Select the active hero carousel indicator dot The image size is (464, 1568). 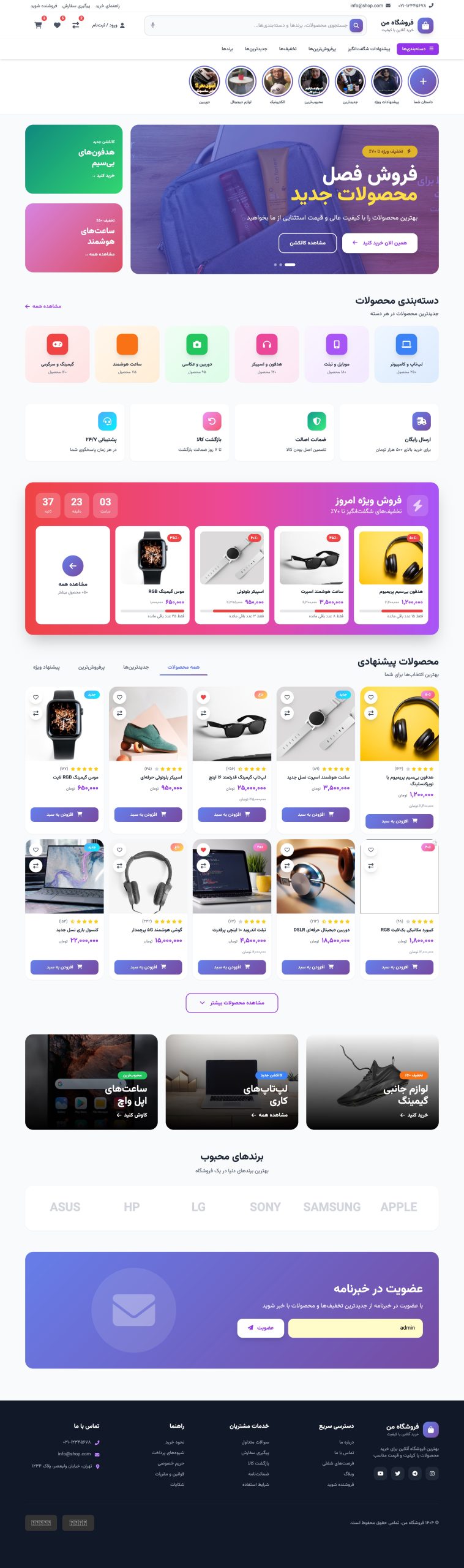click(290, 265)
